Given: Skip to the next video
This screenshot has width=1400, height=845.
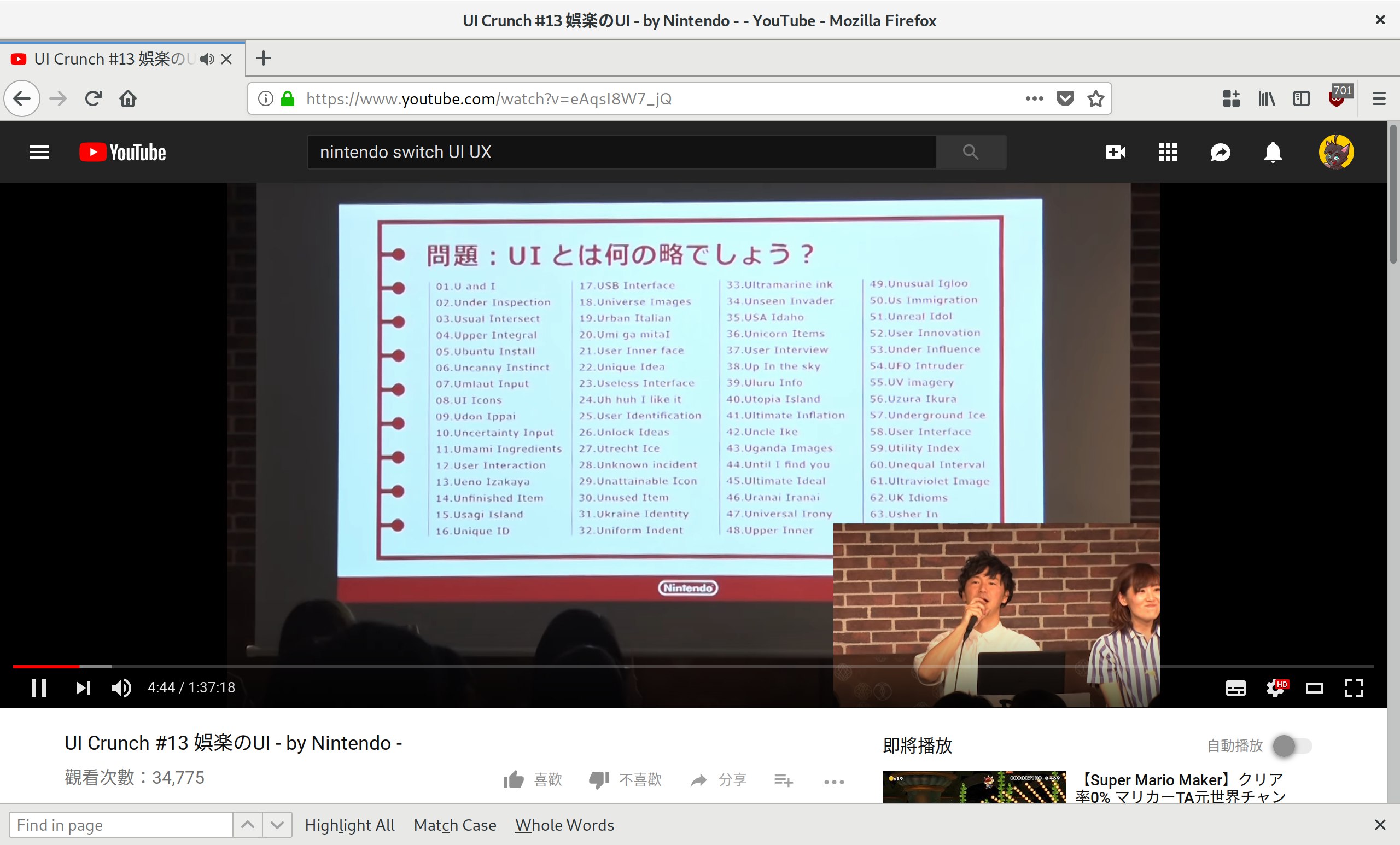Looking at the screenshot, I should [83, 688].
